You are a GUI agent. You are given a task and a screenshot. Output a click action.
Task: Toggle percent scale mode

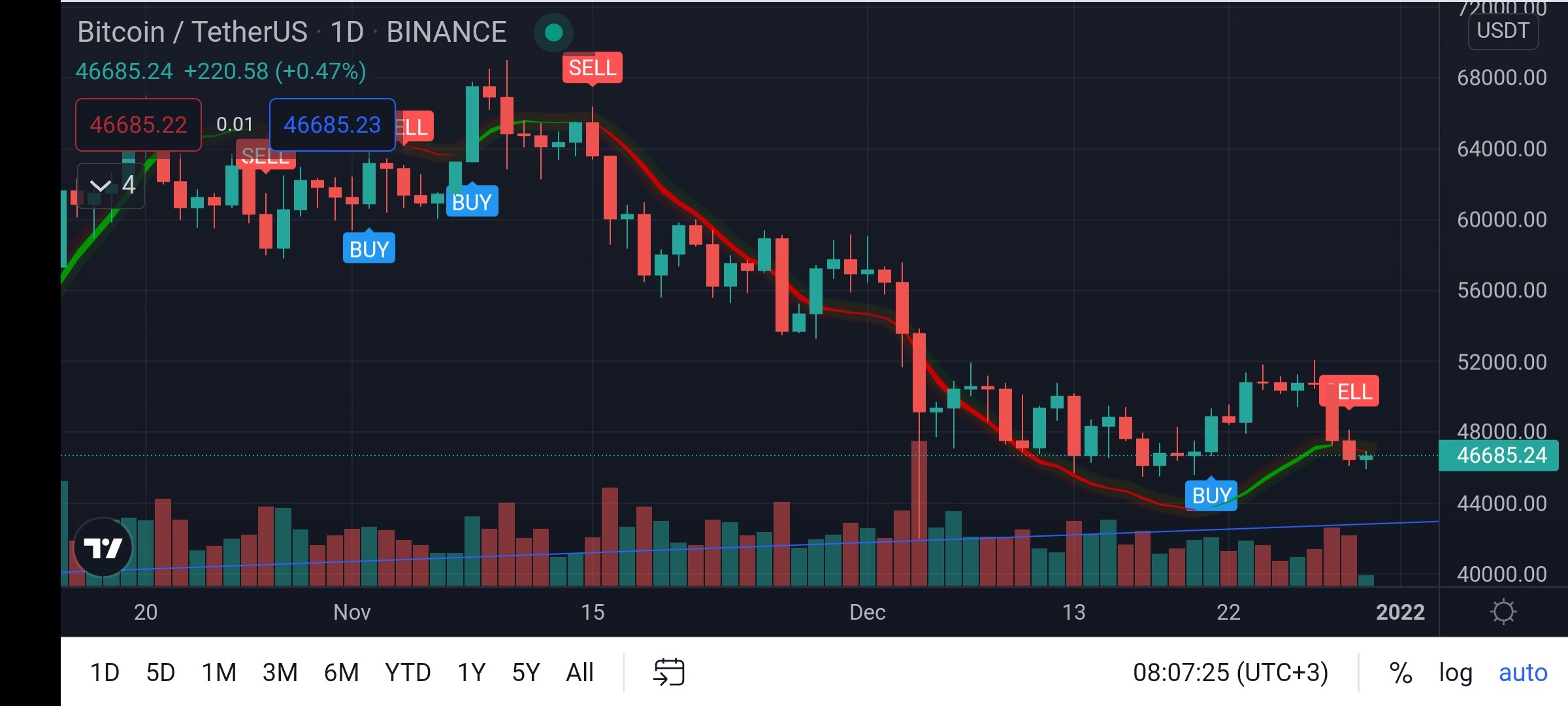click(x=1400, y=673)
